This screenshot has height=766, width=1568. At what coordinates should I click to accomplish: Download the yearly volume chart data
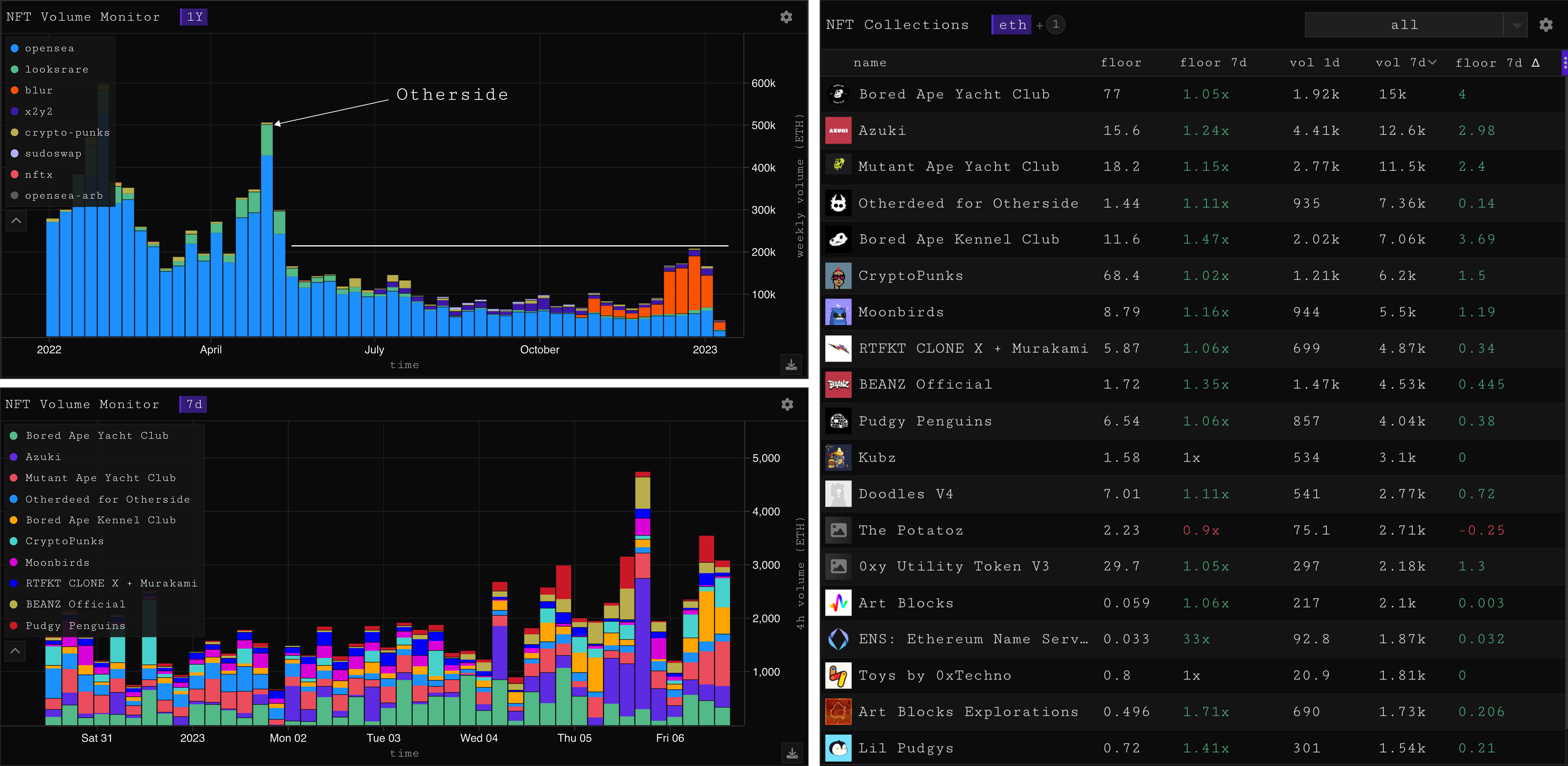pyautogui.click(x=791, y=365)
